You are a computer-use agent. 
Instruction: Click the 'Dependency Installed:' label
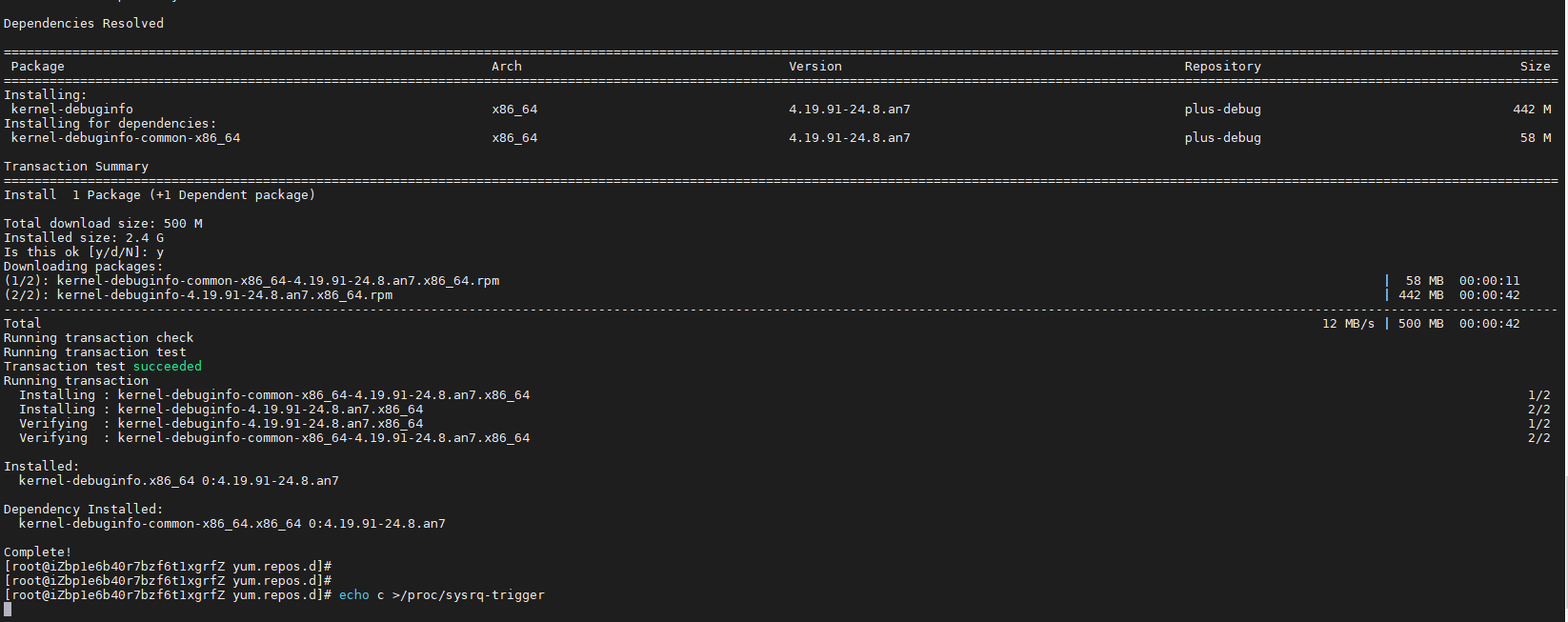pyautogui.click(x=84, y=510)
